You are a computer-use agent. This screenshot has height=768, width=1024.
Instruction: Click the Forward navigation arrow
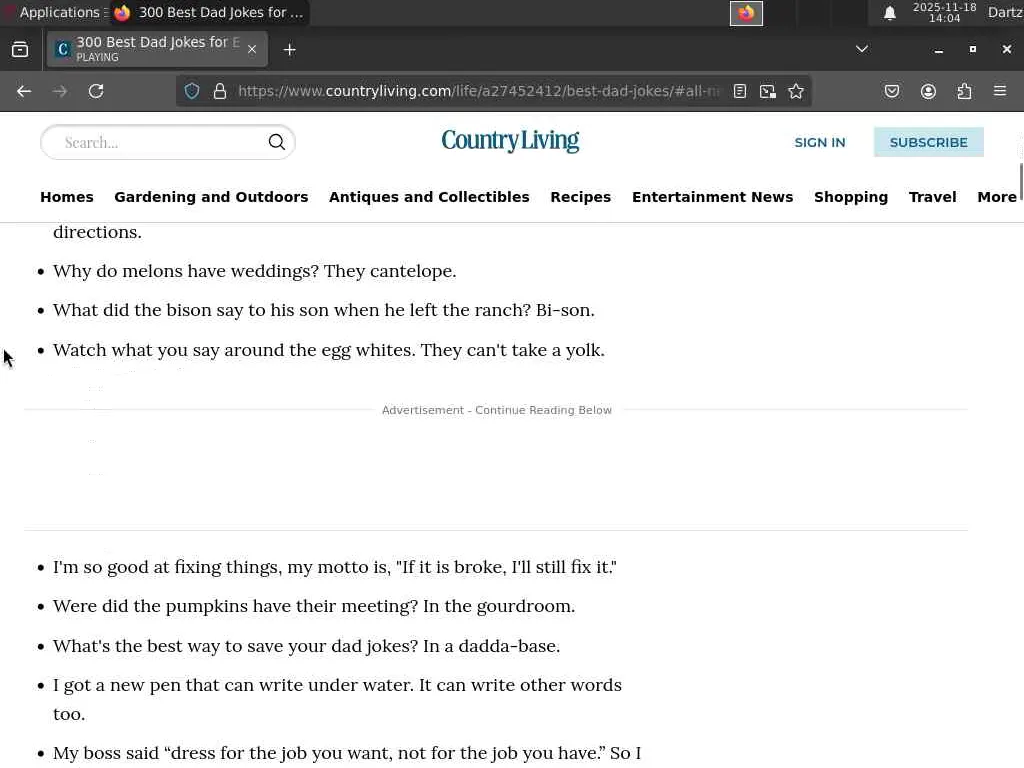coord(60,91)
